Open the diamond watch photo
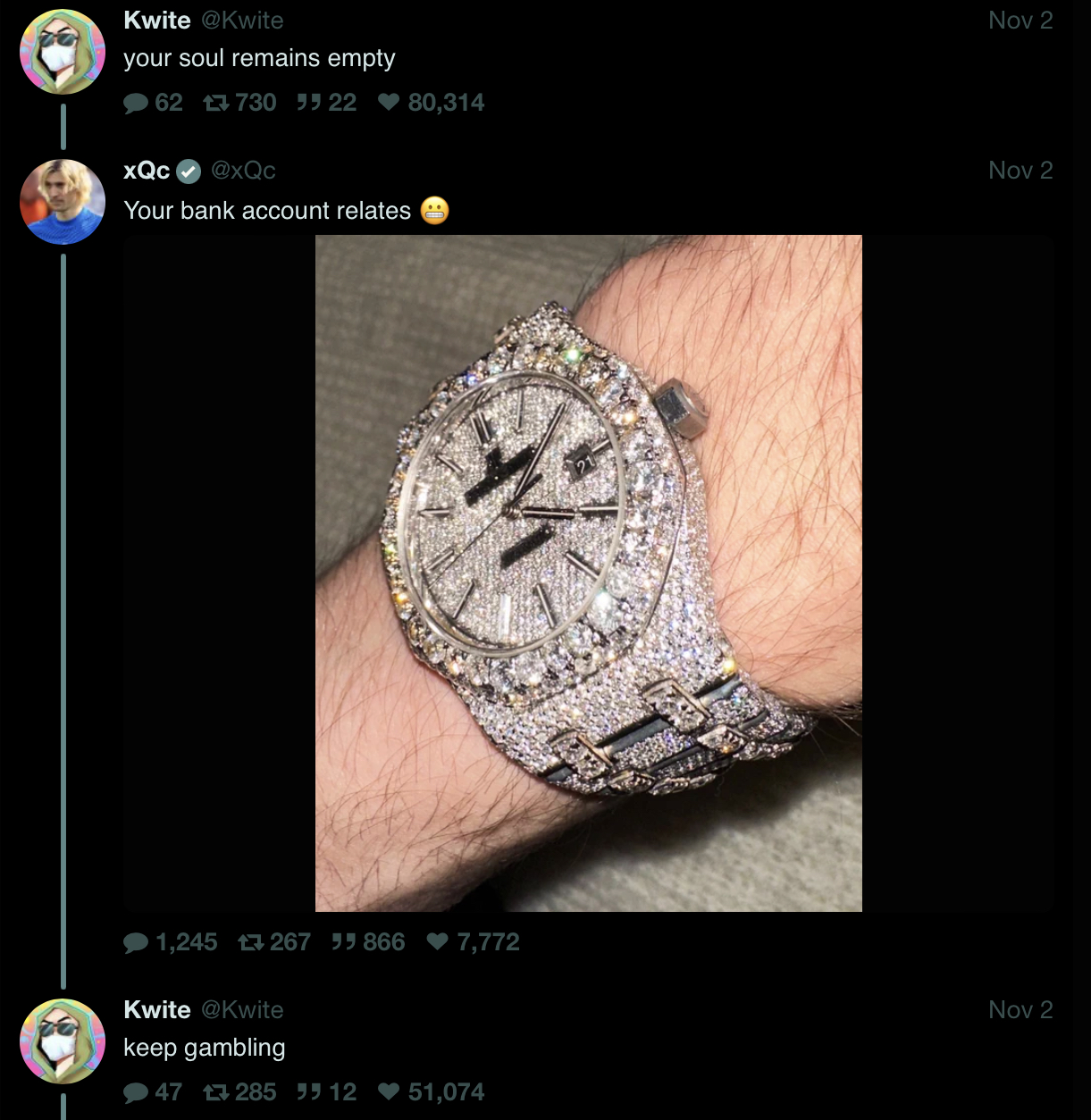The width and height of the screenshot is (1091, 1120). point(589,573)
